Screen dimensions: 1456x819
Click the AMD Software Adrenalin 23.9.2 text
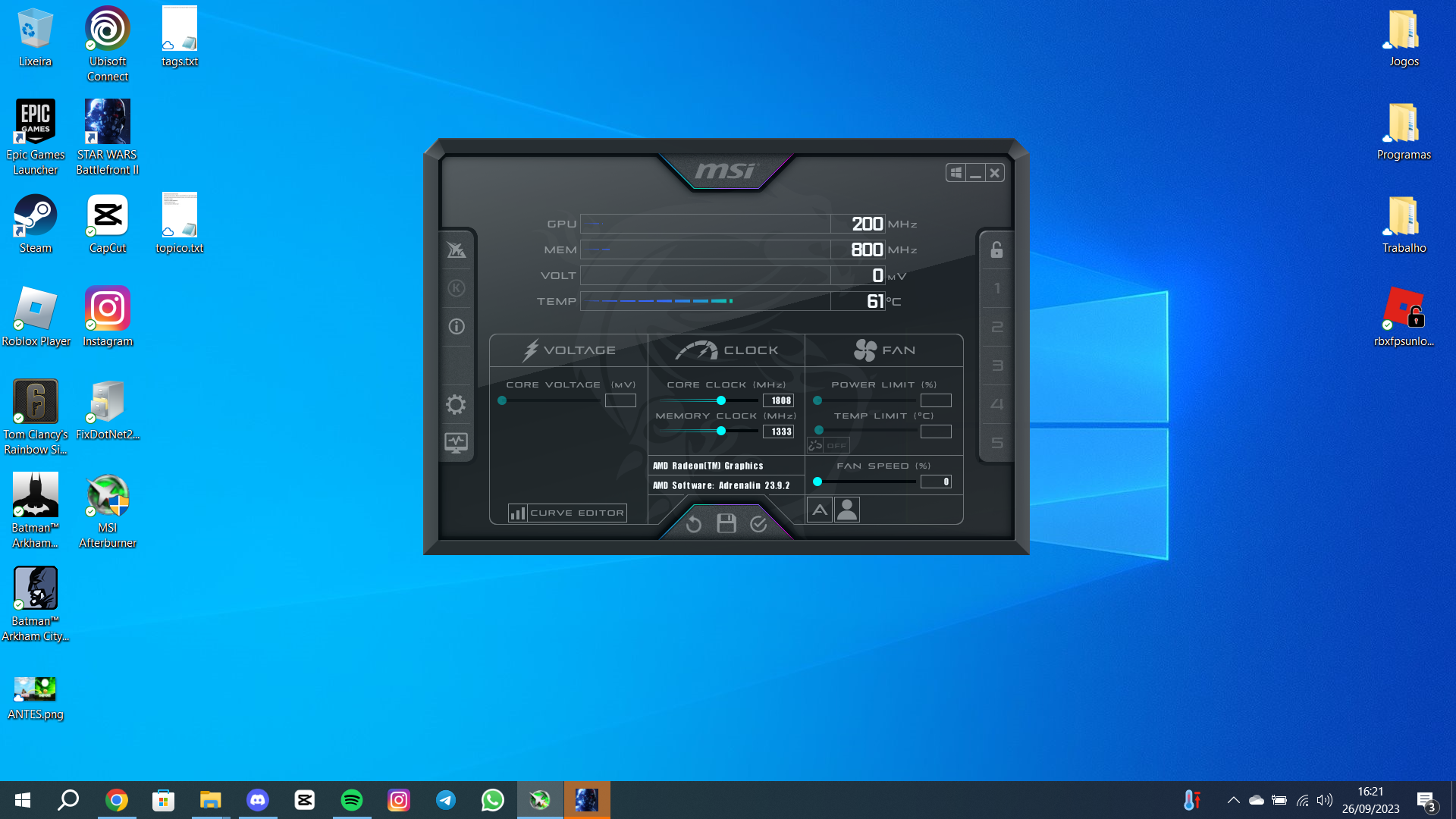(721, 485)
